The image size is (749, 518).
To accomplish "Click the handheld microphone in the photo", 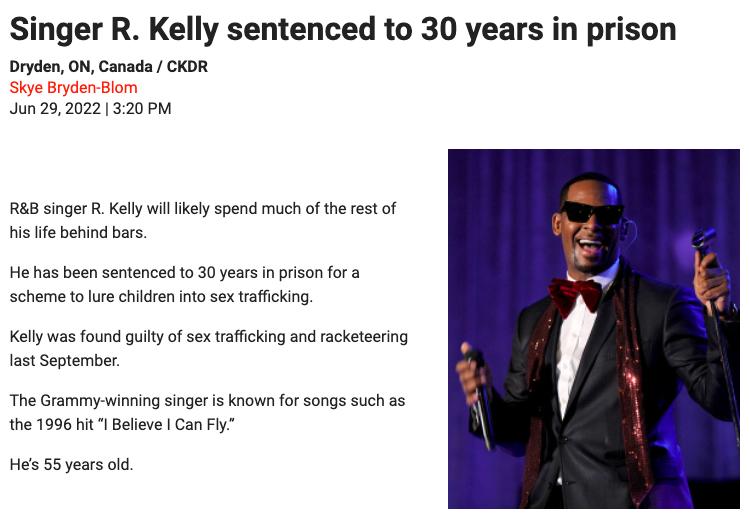I will (478, 378).
